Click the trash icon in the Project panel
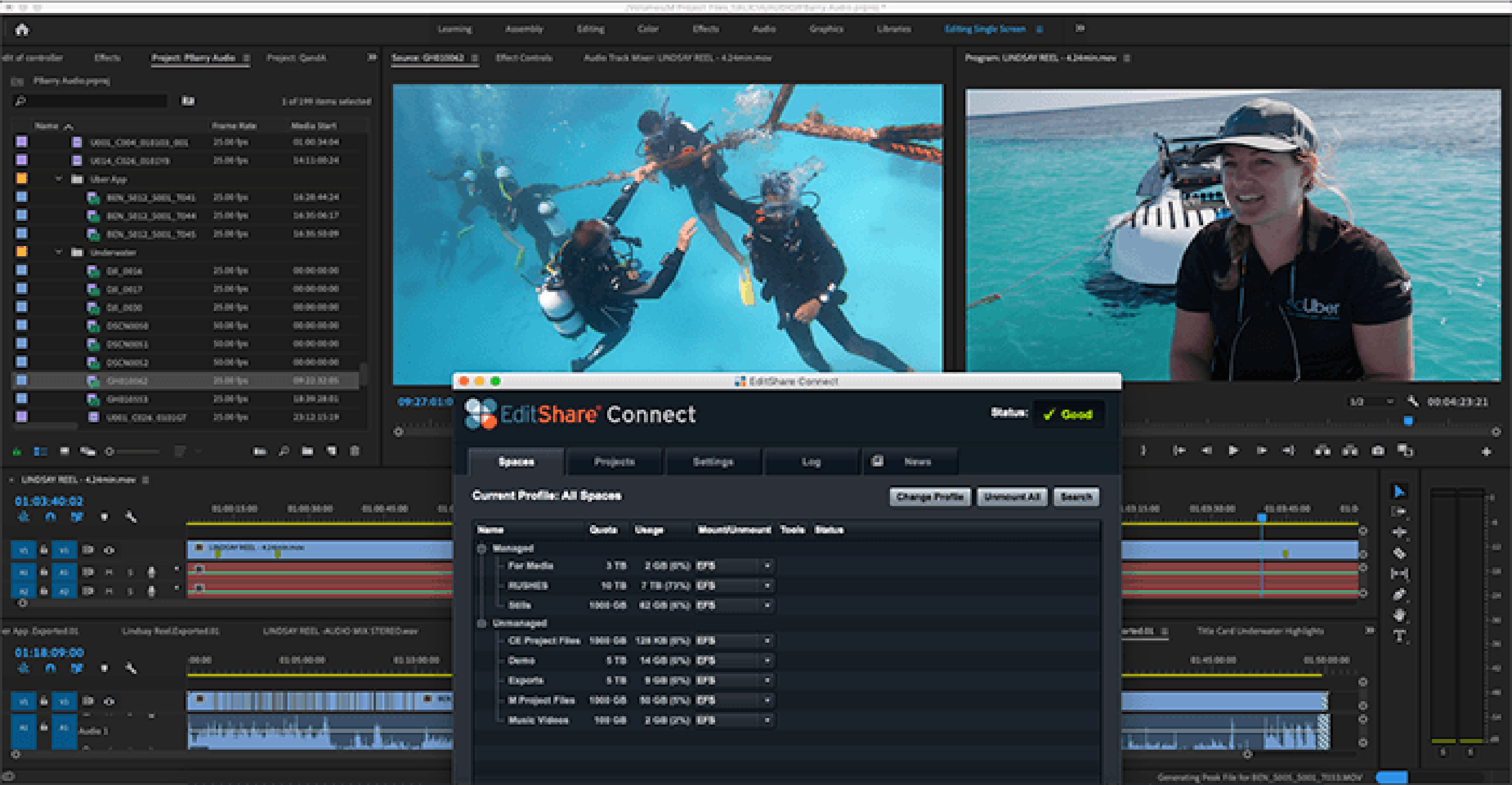The width and height of the screenshot is (1512, 785). [355, 451]
